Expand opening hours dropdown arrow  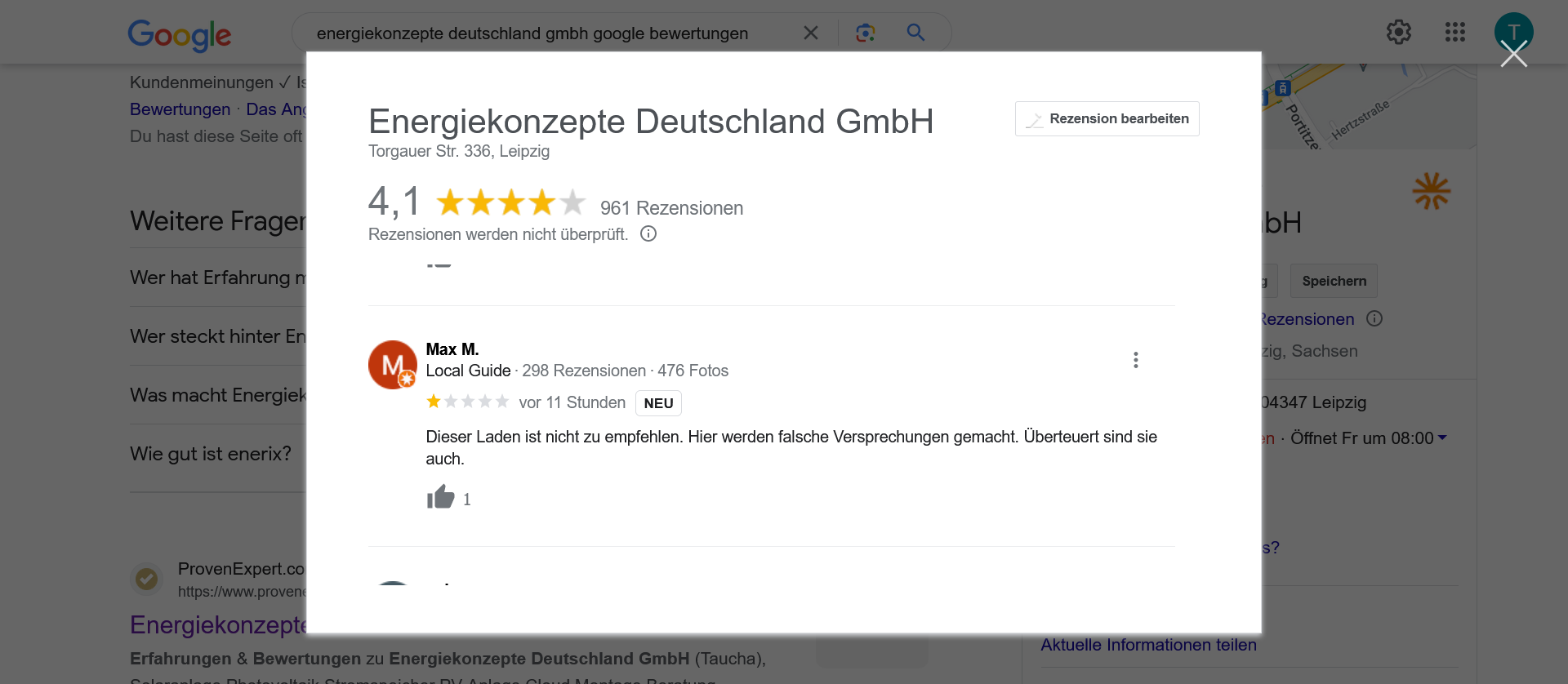1442,438
